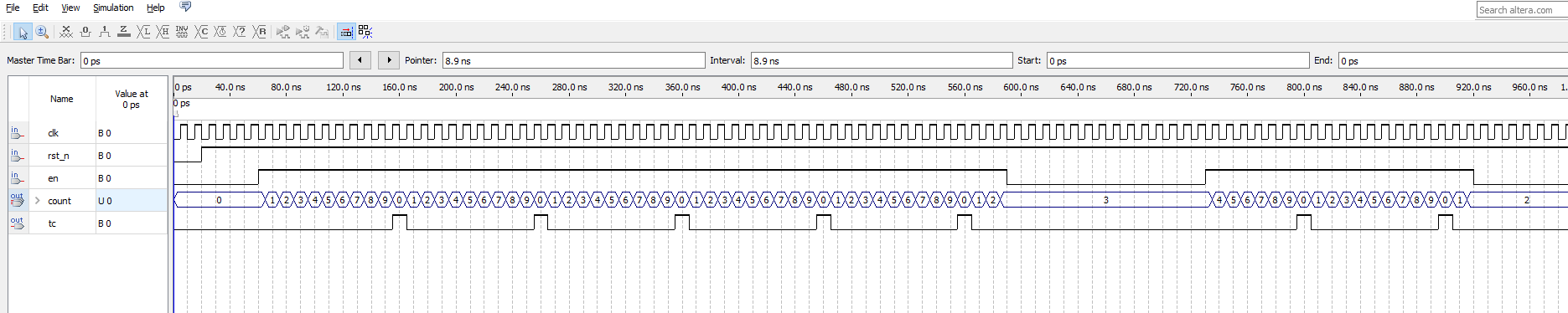Move time bar to next transition
Viewport: 1568px width, 313px height.
(x=389, y=60)
